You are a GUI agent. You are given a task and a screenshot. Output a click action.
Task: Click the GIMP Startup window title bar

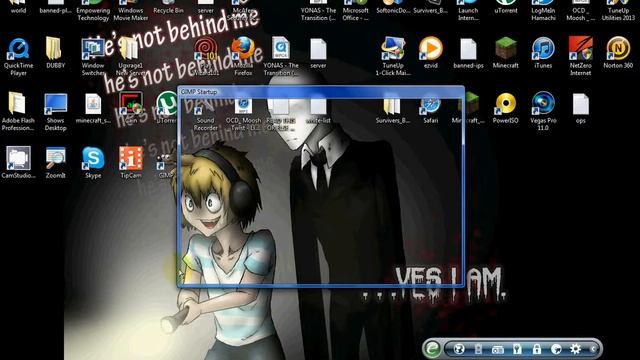pos(321,91)
